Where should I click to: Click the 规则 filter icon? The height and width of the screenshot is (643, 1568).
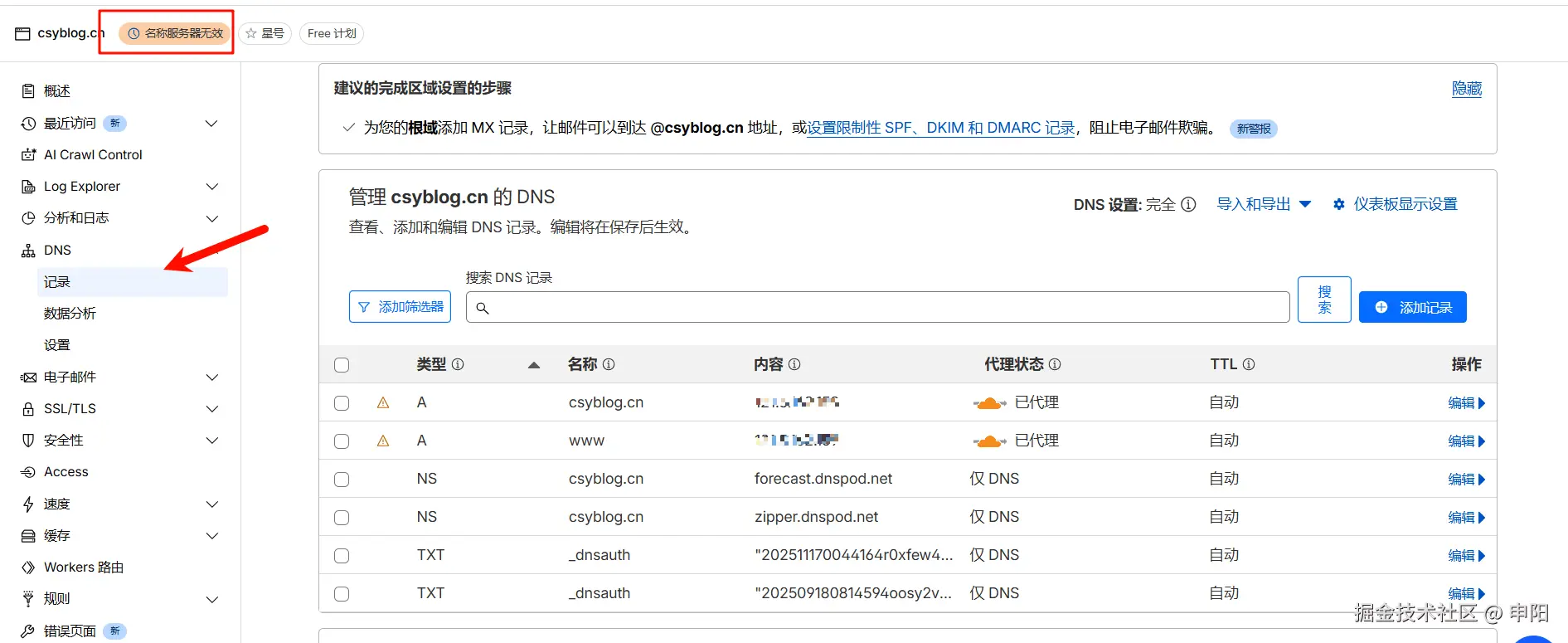(x=28, y=599)
